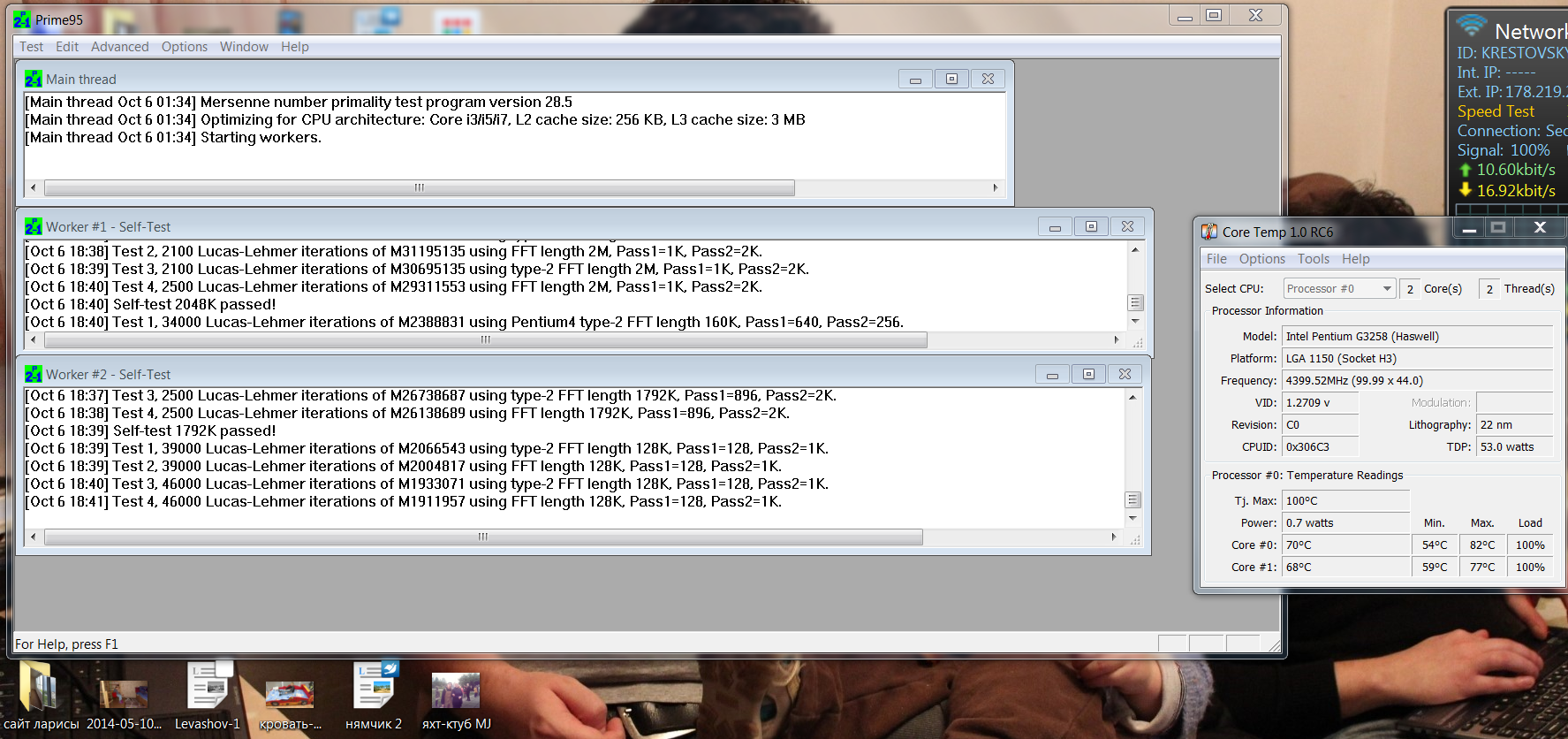The width and height of the screenshot is (1568, 739).
Task: Open the Window menu in Prime95
Action: pos(244,47)
